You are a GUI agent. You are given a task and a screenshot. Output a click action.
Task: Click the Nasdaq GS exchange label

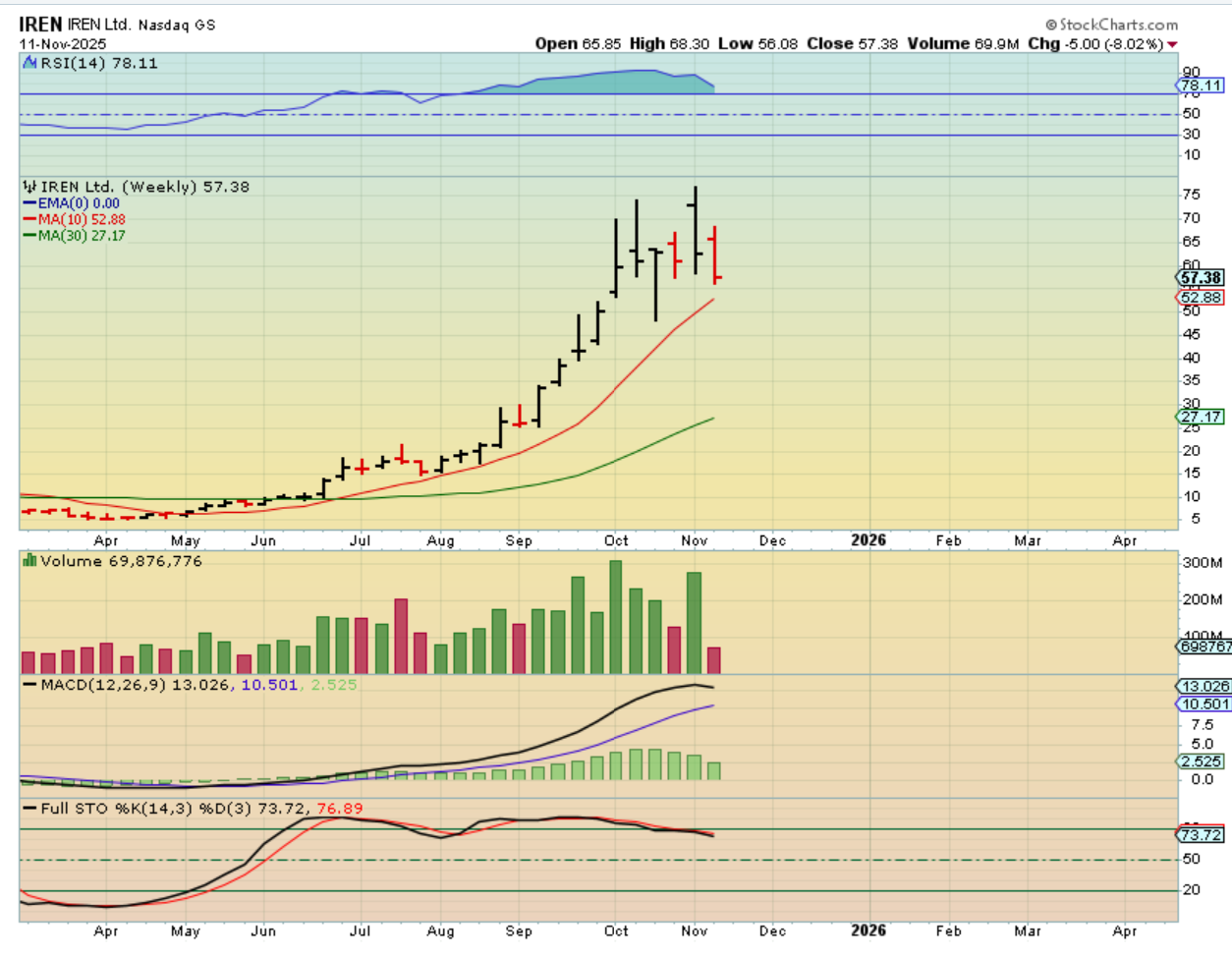point(177,25)
